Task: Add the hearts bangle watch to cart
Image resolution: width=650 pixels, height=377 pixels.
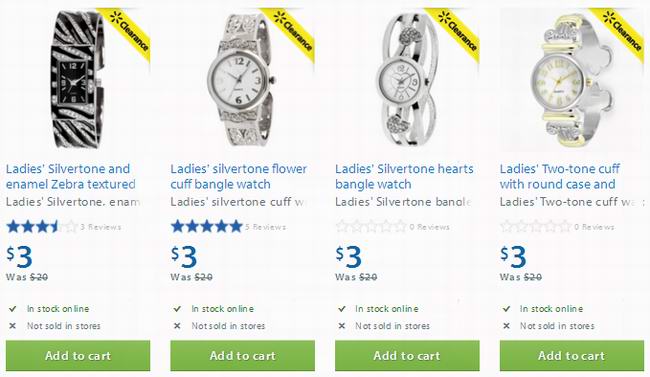Action: point(407,356)
